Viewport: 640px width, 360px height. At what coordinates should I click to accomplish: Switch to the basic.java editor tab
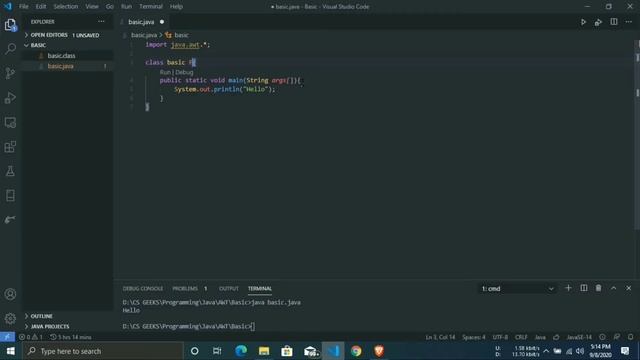(x=143, y=22)
